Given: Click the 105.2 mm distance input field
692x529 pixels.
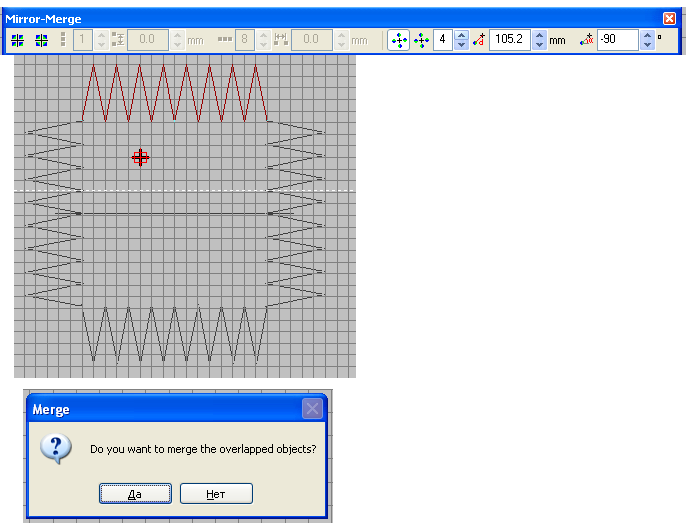Looking at the screenshot, I should click(x=510, y=41).
